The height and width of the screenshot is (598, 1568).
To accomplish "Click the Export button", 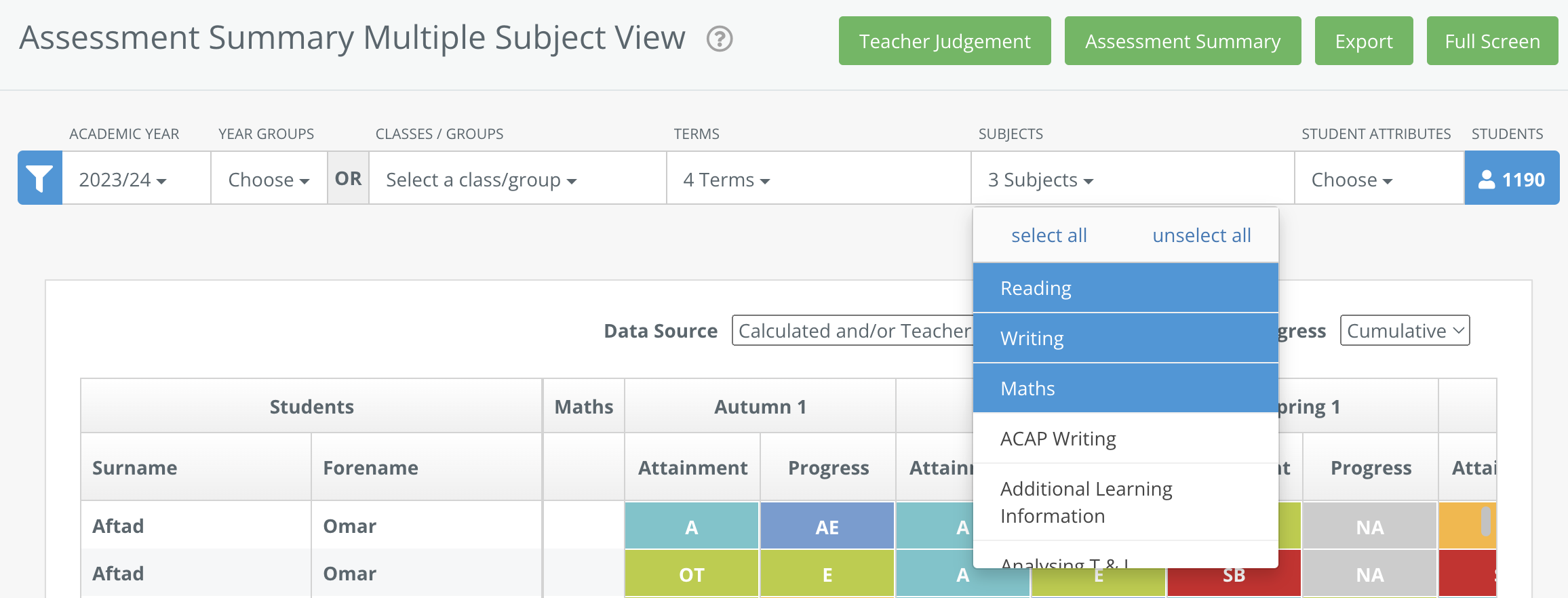I will click(1364, 41).
